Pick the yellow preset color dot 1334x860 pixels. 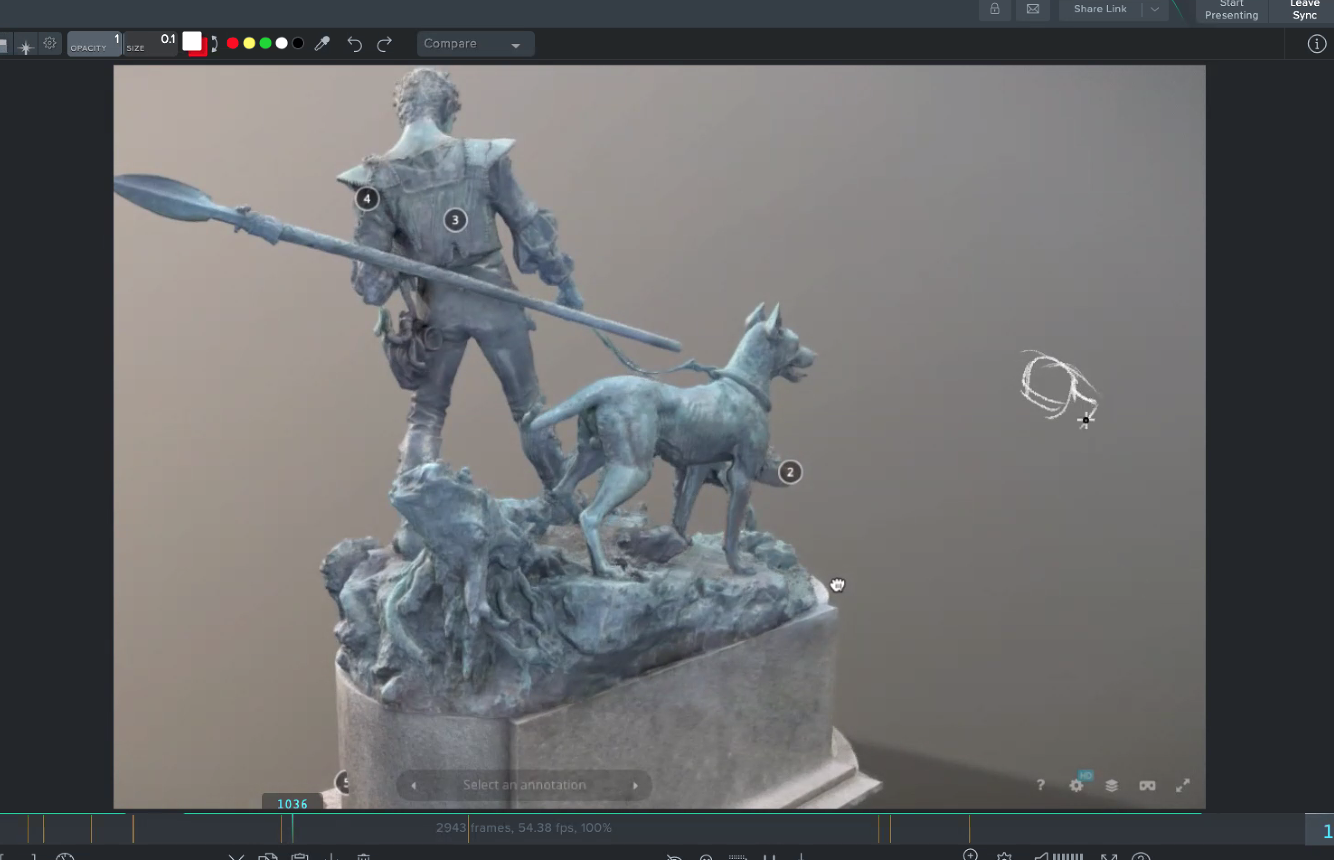pos(249,43)
